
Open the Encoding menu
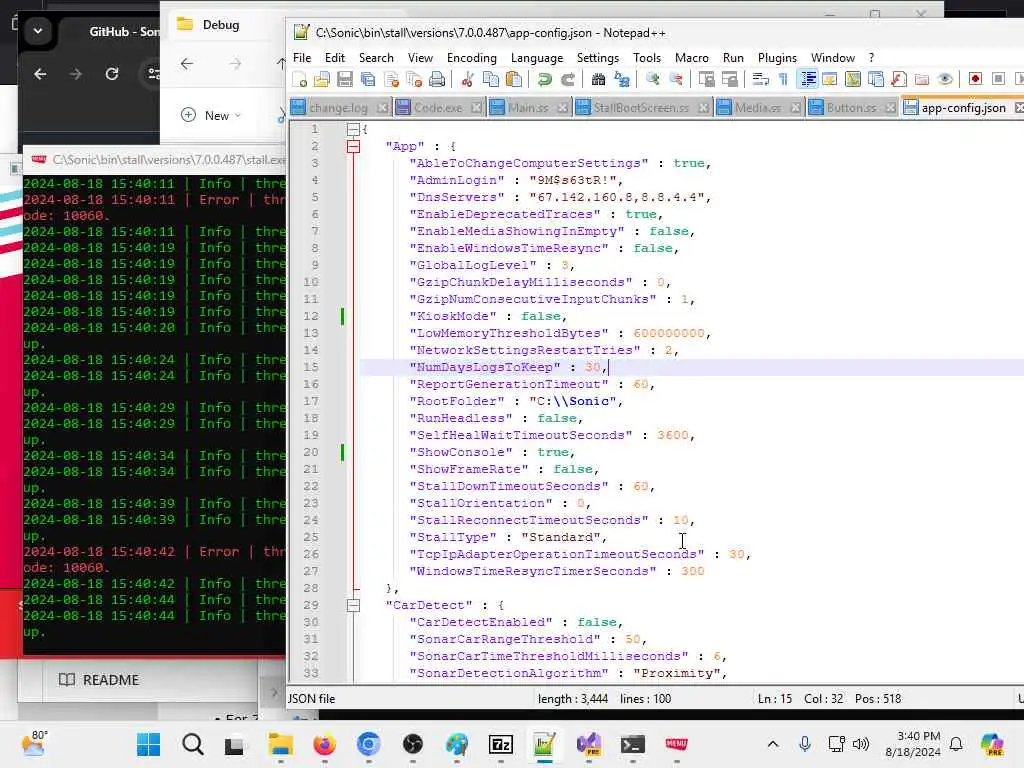coord(472,58)
